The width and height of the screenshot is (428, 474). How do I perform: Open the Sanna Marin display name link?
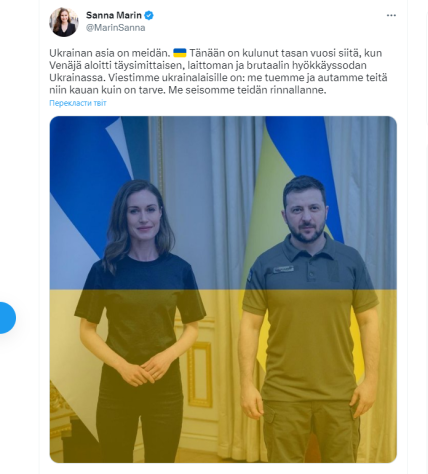tap(114, 15)
